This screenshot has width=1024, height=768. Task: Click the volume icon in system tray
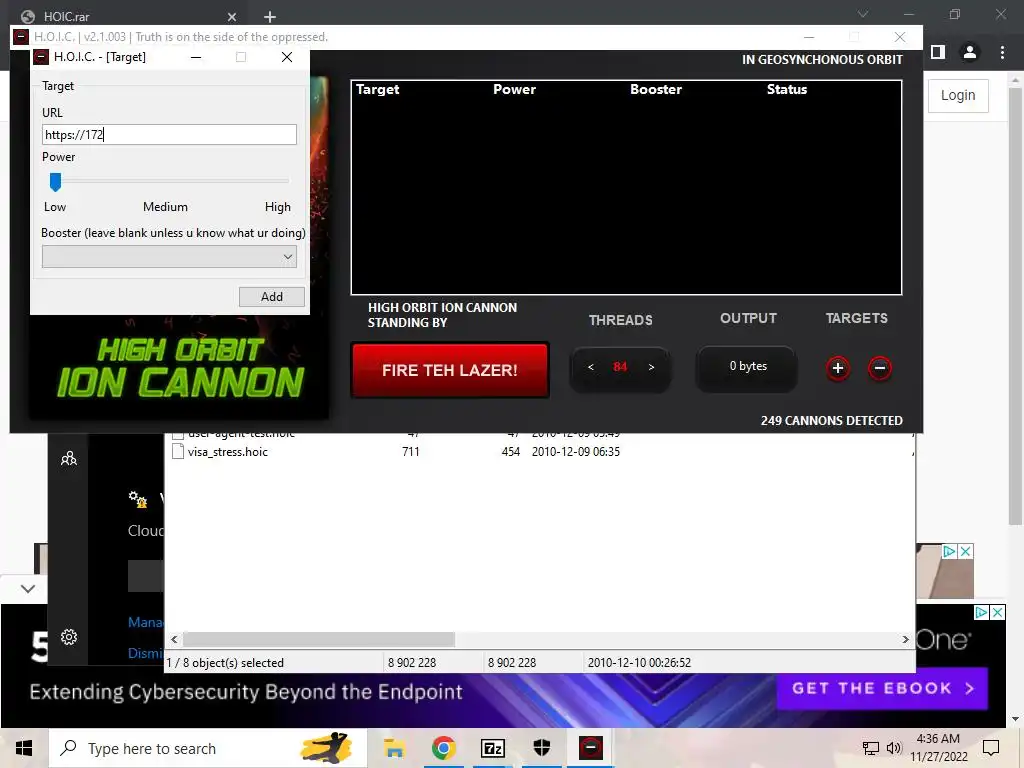coord(894,748)
